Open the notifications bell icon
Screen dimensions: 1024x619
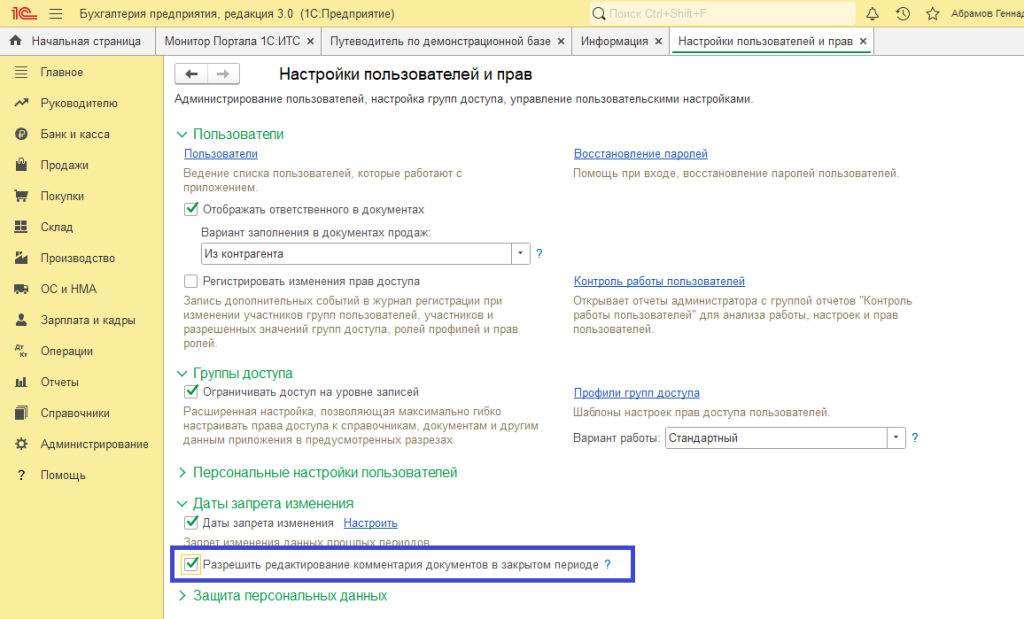pos(872,14)
